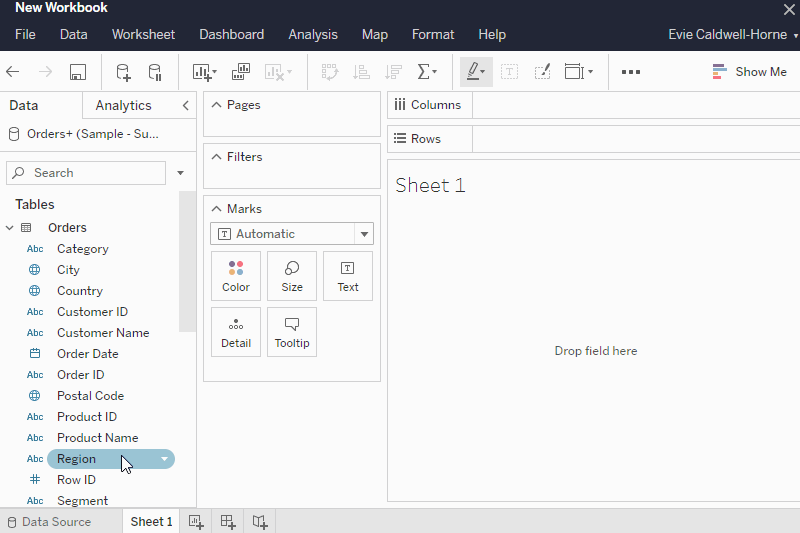Click the New Story tab icon
800x533 pixels.
coord(260,521)
